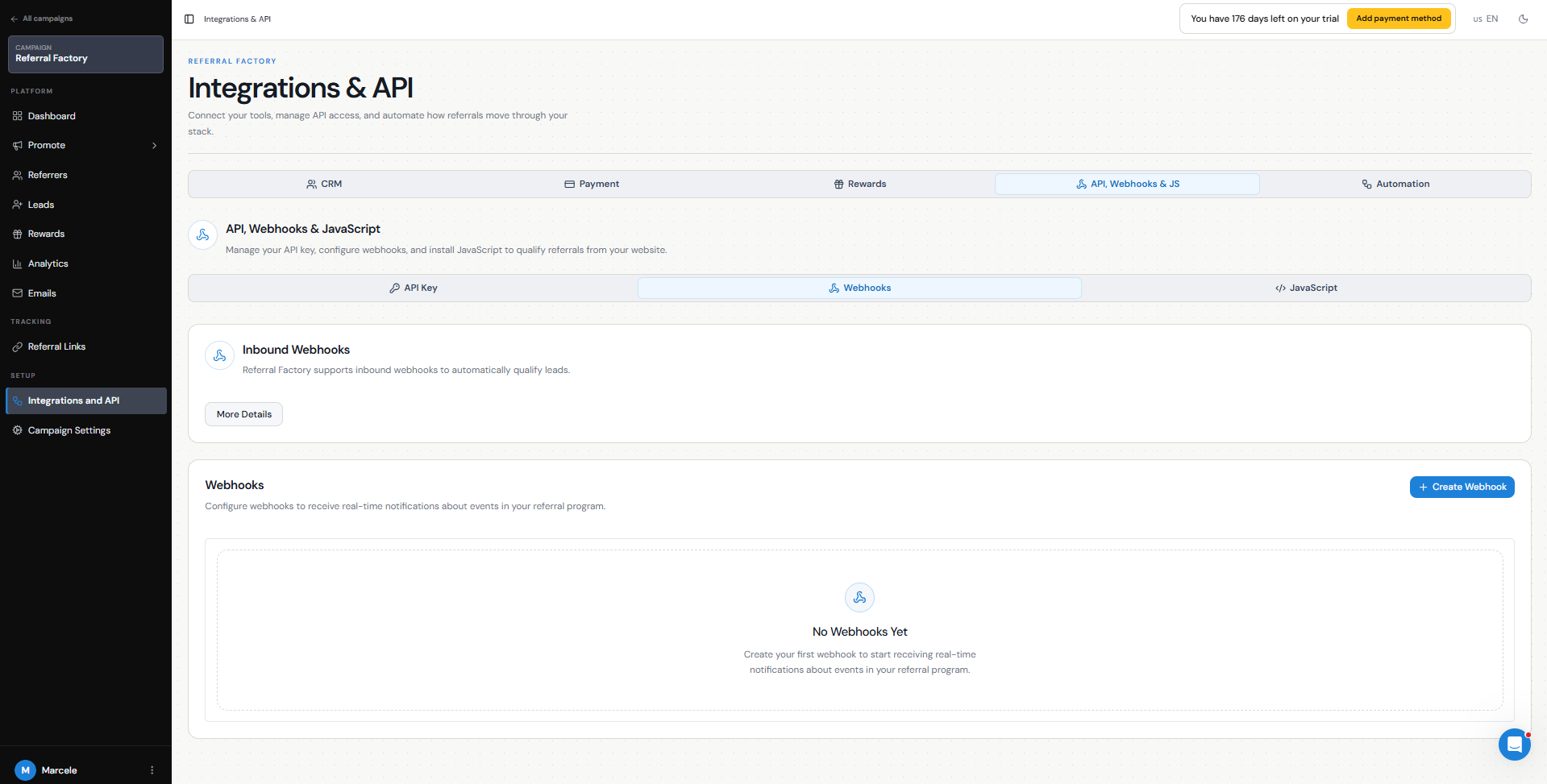
Task: Open Rewards in the sidebar
Action: click(85, 234)
